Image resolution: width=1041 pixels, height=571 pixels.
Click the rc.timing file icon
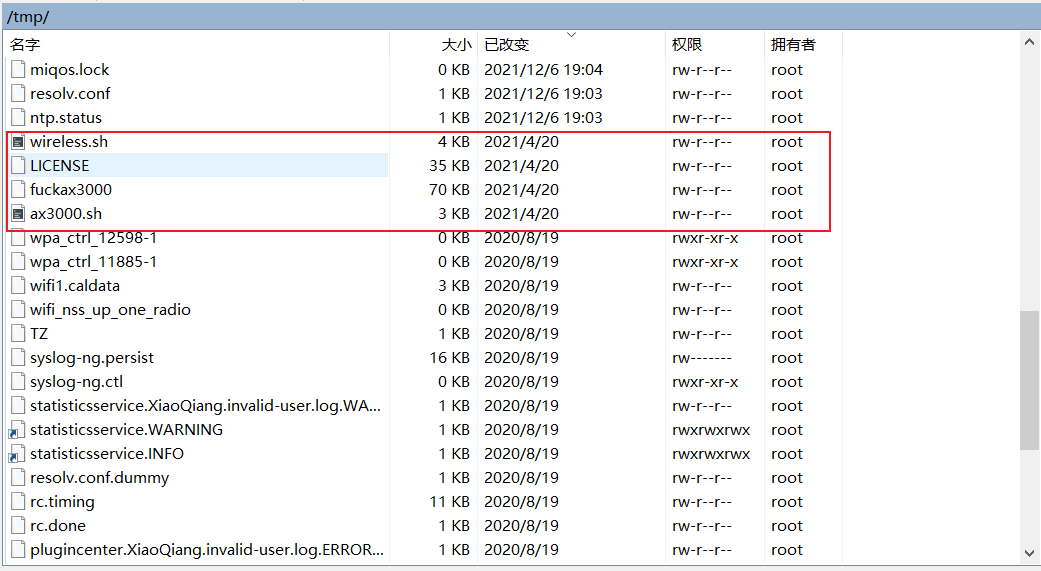coord(19,501)
